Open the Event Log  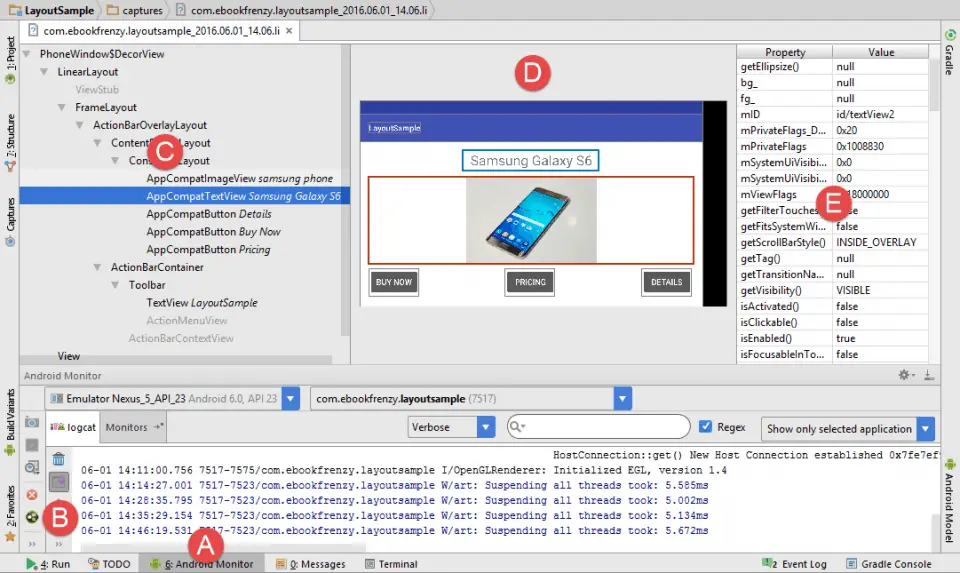pyautogui.click(x=797, y=564)
